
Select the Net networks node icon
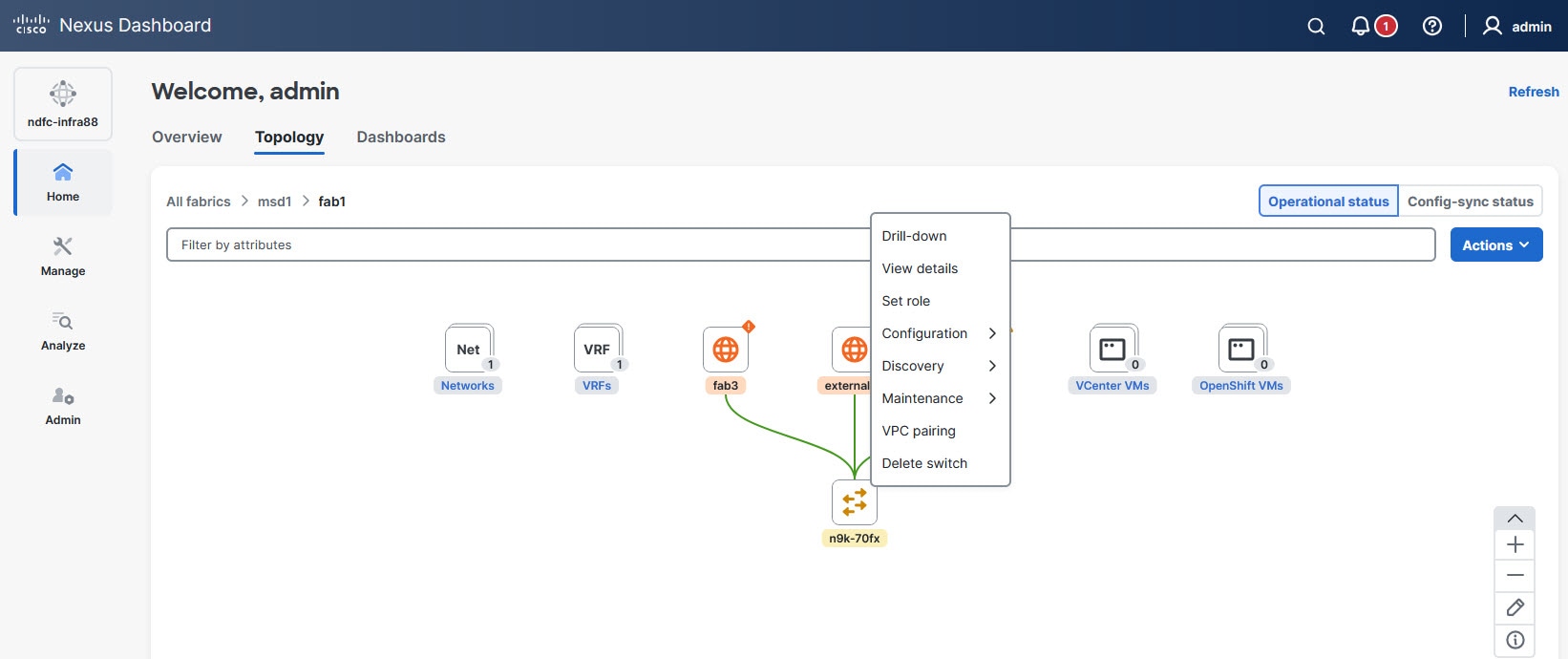point(469,349)
